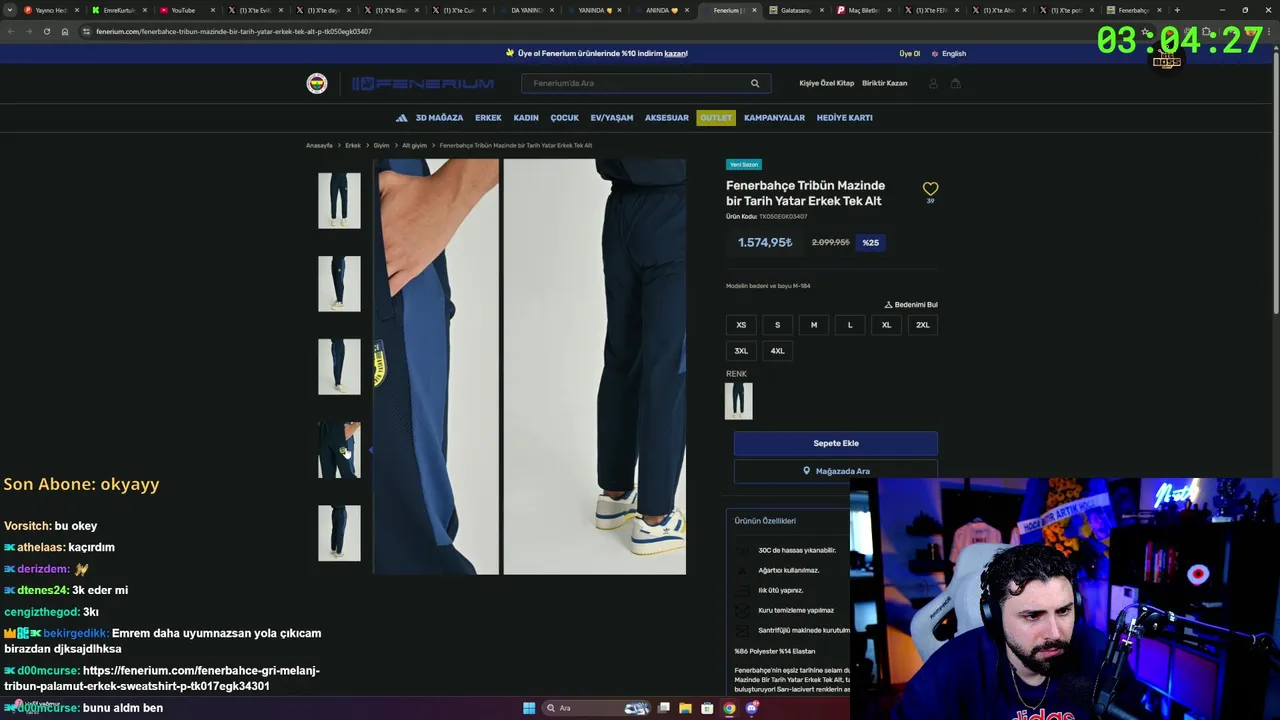This screenshot has height=720, width=1280.
Task: Select size 3XL
Action: pos(741,351)
